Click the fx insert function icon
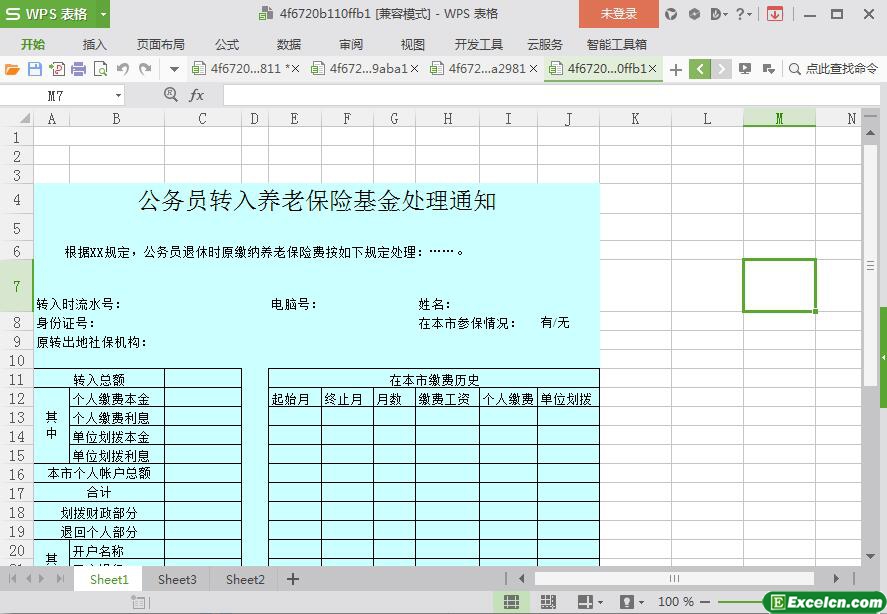This screenshot has height=614, width=887. (196, 95)
